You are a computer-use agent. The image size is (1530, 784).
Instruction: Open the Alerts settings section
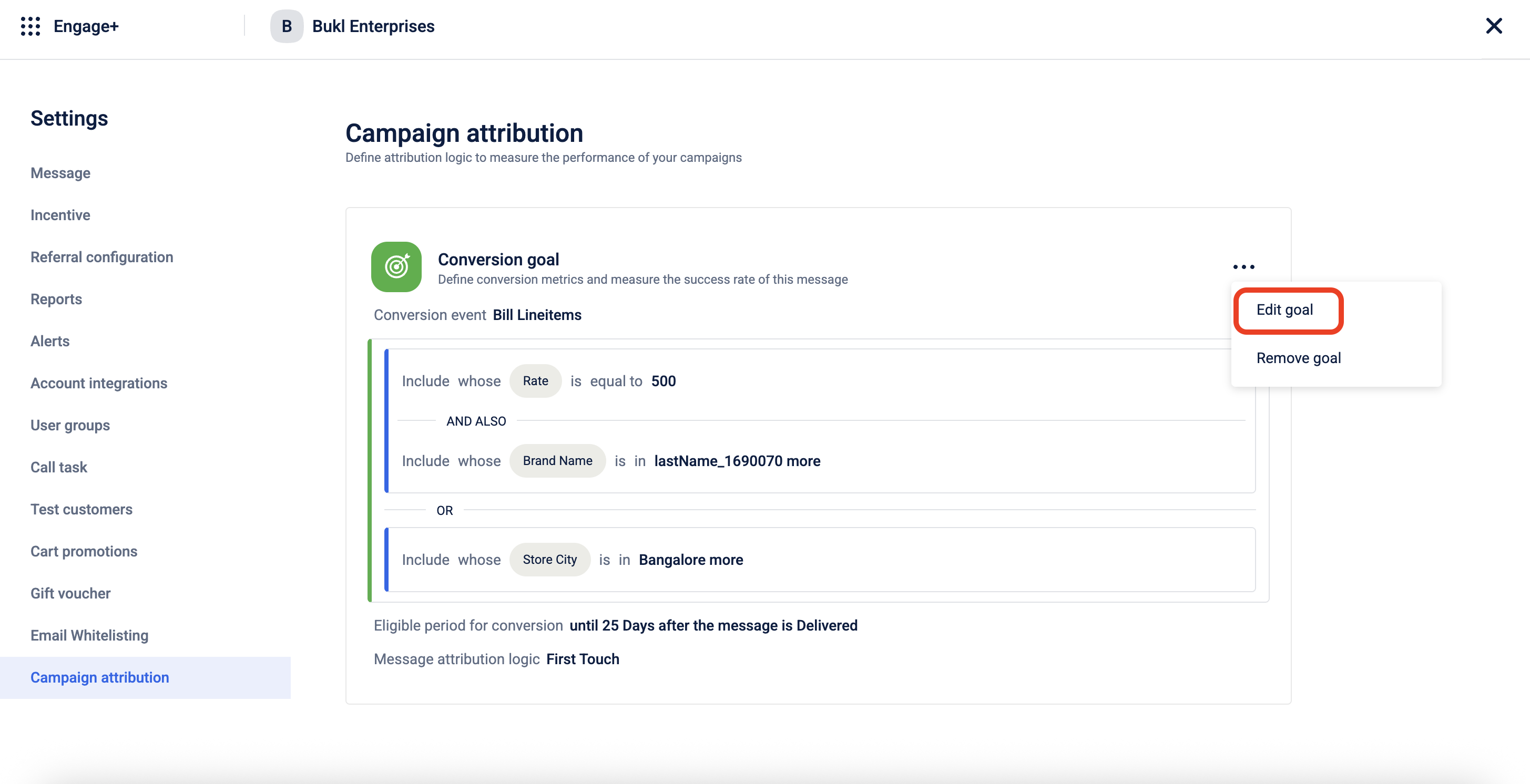[50, 341]
